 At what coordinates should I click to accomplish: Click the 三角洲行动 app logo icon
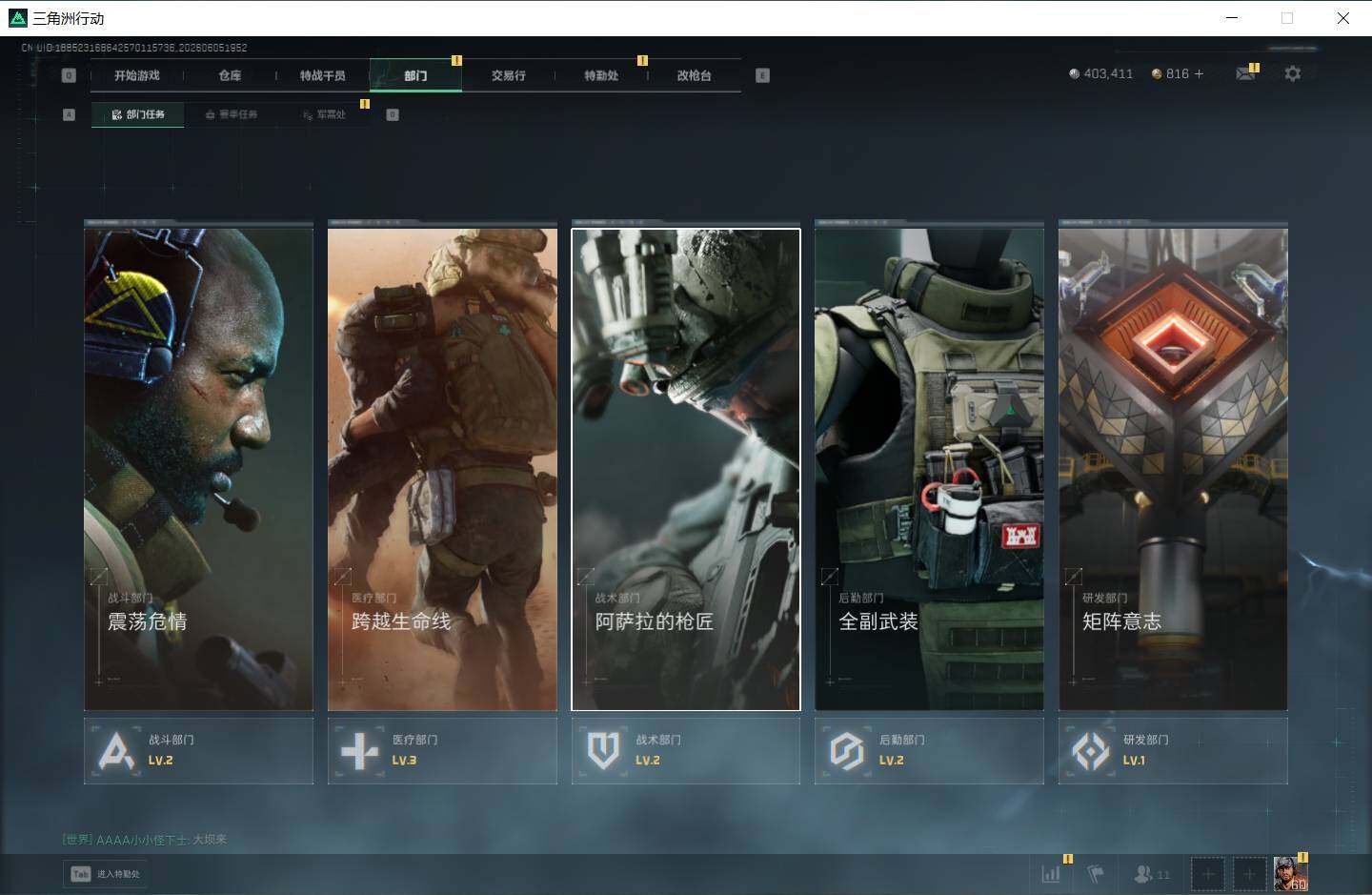[17, 17]
